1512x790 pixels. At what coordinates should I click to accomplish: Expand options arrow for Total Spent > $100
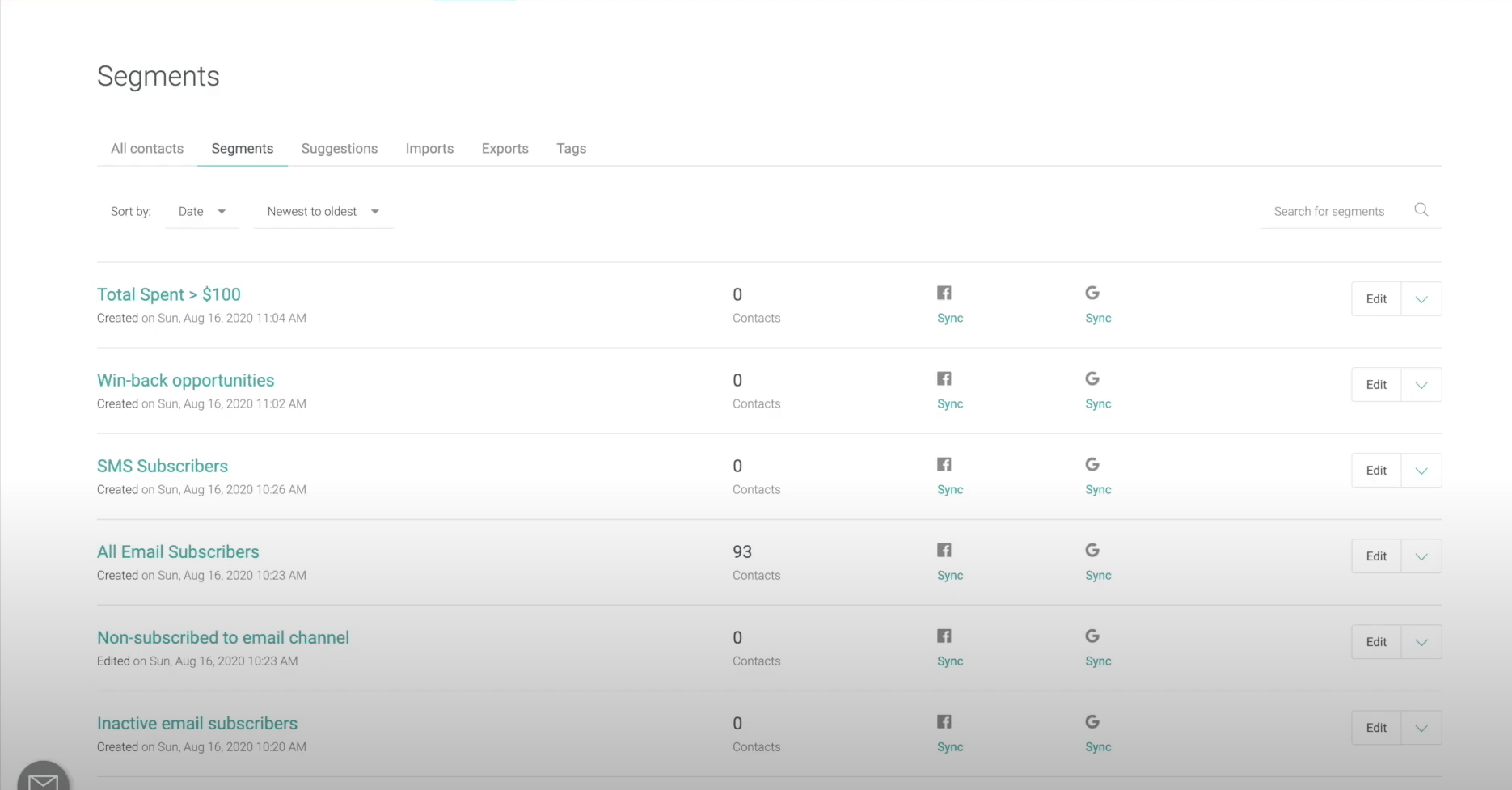click(x=1421, y=299)
